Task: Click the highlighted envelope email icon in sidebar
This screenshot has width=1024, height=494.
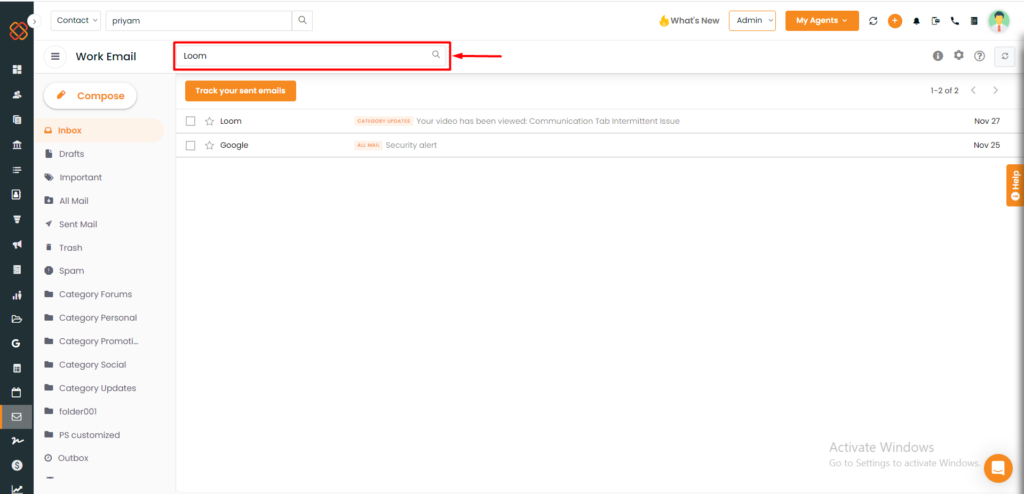Action: click(x=17, y=416)
